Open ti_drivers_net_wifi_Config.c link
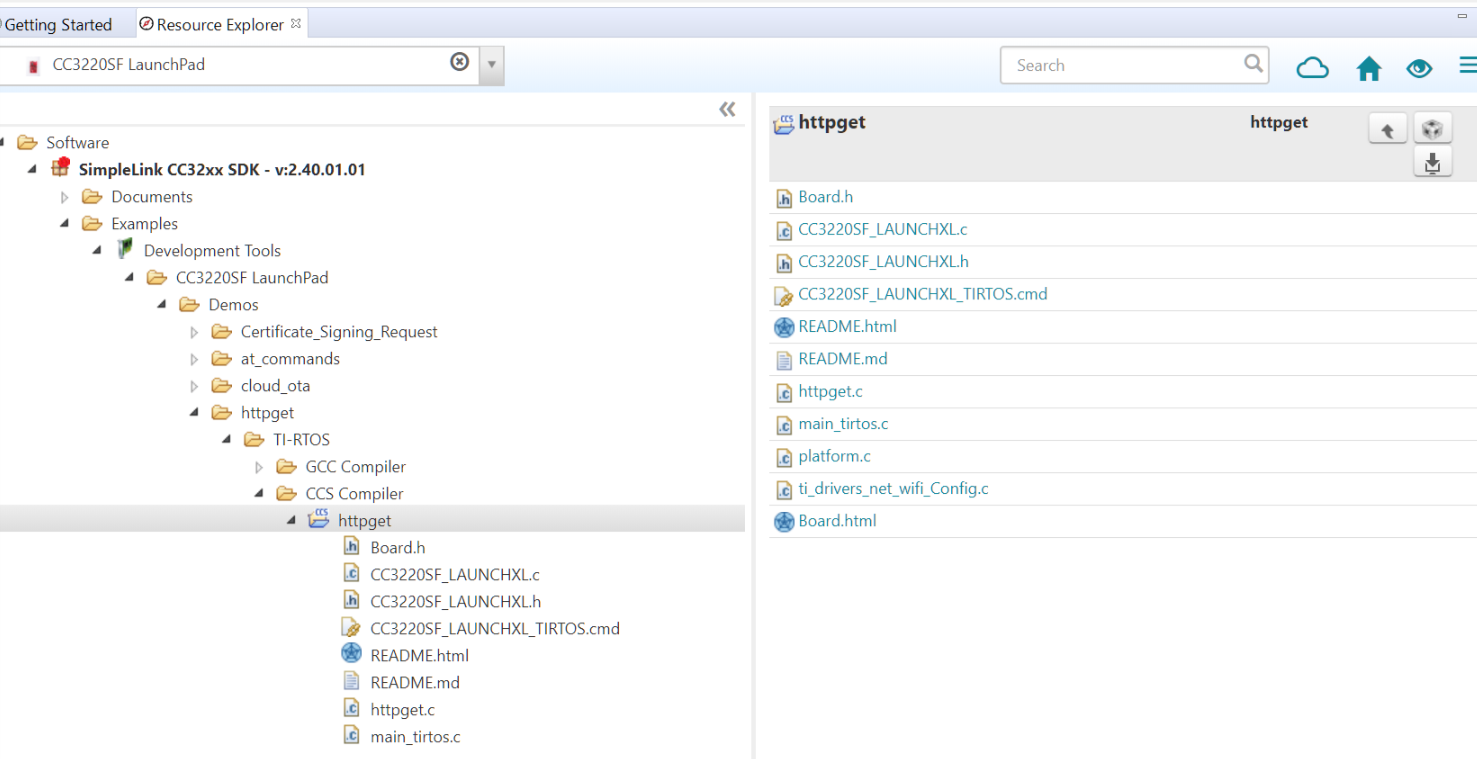 (x=893, y=489)
